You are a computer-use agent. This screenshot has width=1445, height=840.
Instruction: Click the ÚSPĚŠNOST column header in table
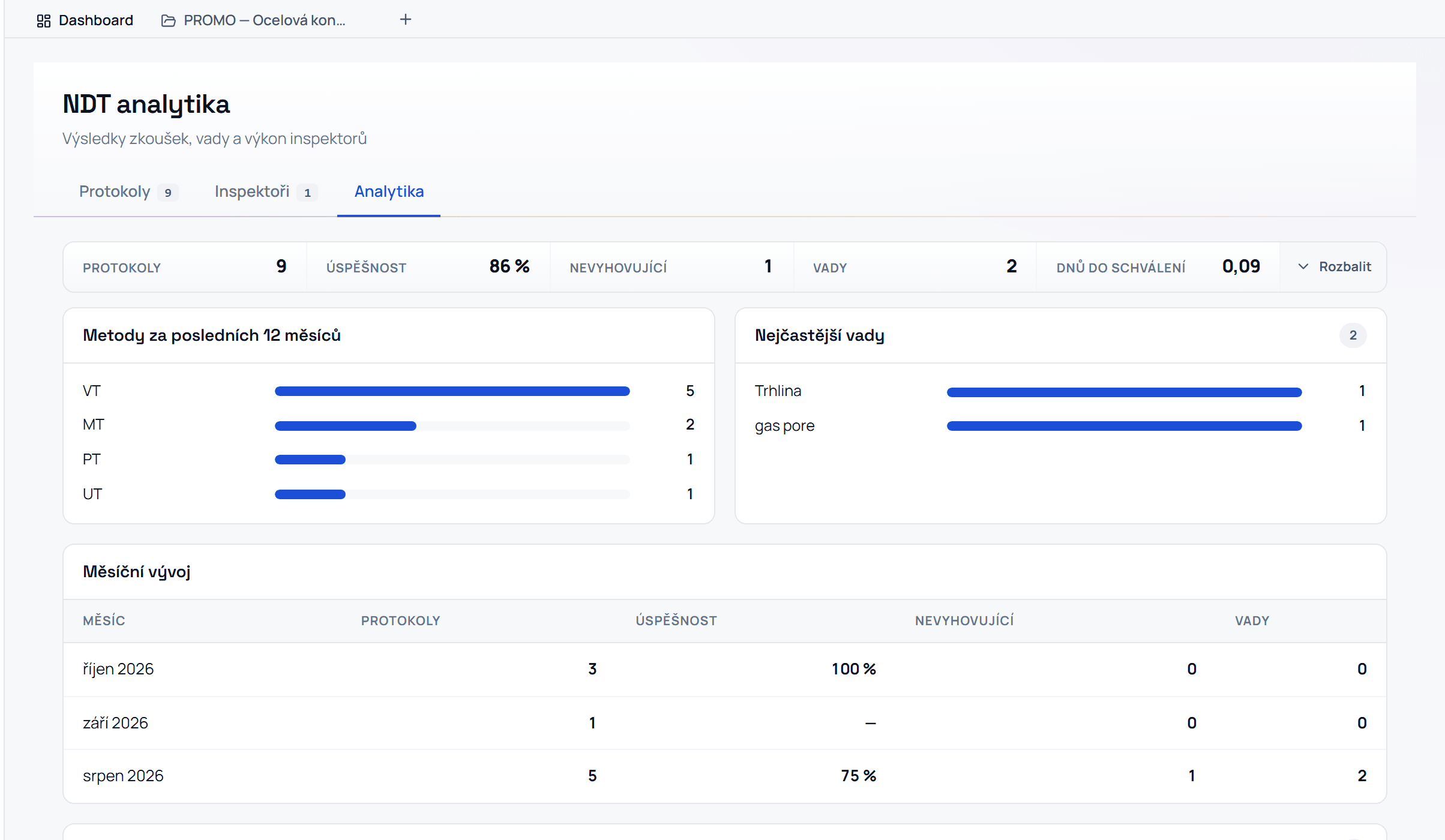pos(676,621)
